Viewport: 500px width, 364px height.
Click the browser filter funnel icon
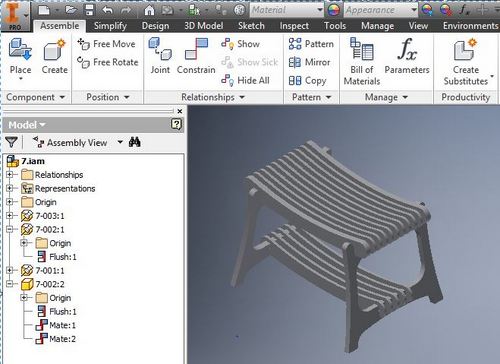coord(11,142)
